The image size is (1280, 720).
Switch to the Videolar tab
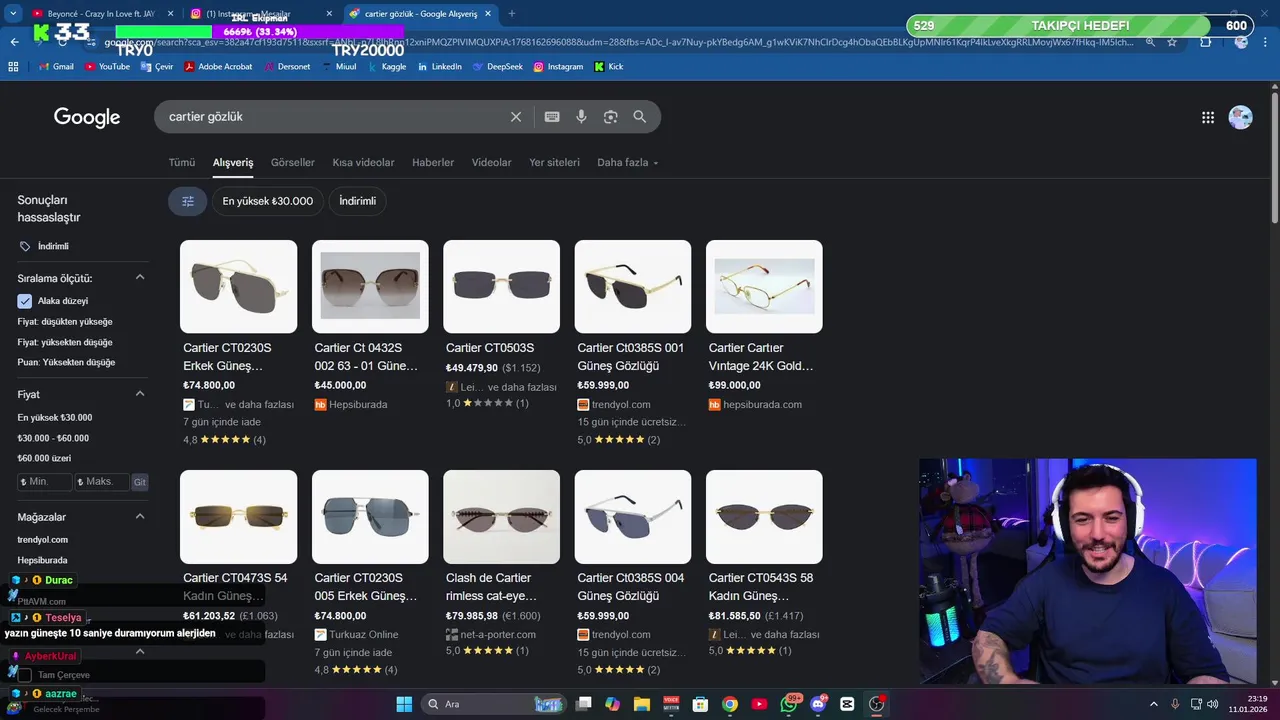[491, 163]
